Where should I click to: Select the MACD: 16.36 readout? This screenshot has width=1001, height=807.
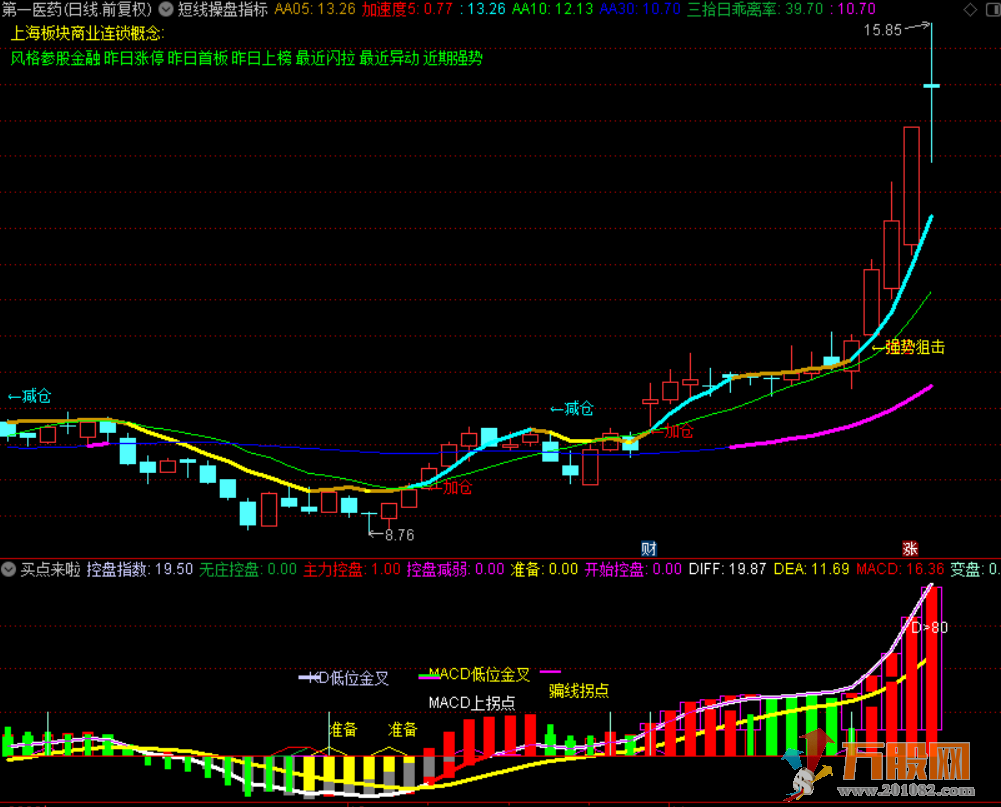coord(900,569)
